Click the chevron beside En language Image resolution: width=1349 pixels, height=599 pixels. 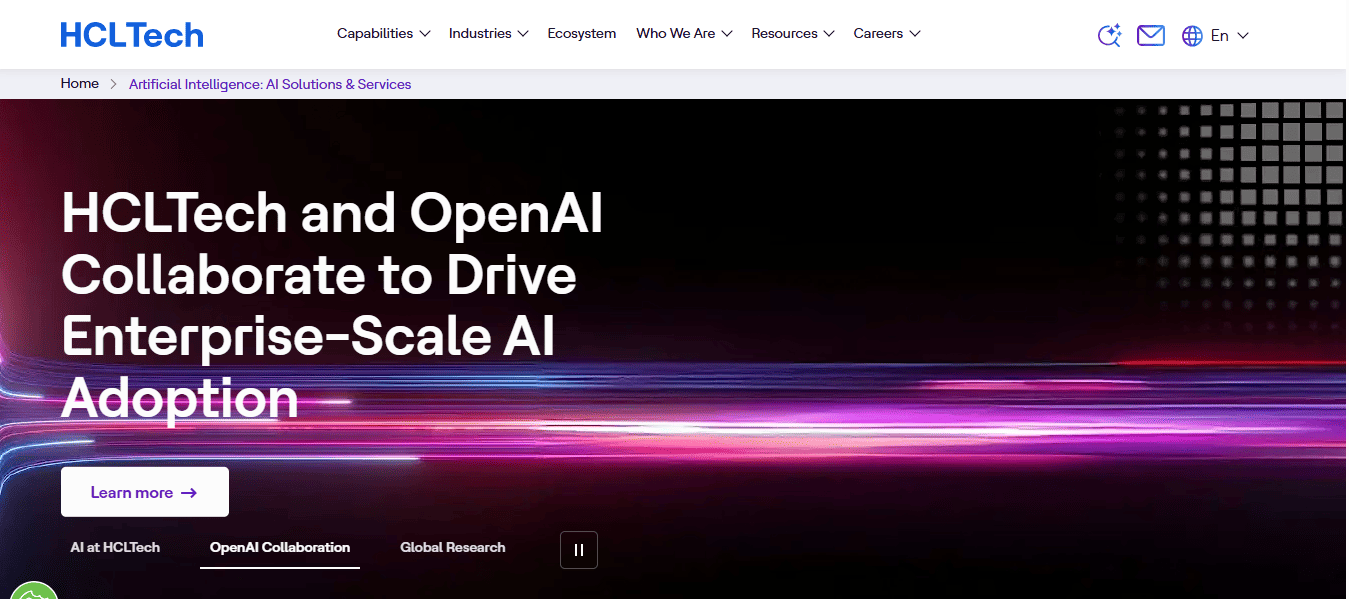[1243, 36]
